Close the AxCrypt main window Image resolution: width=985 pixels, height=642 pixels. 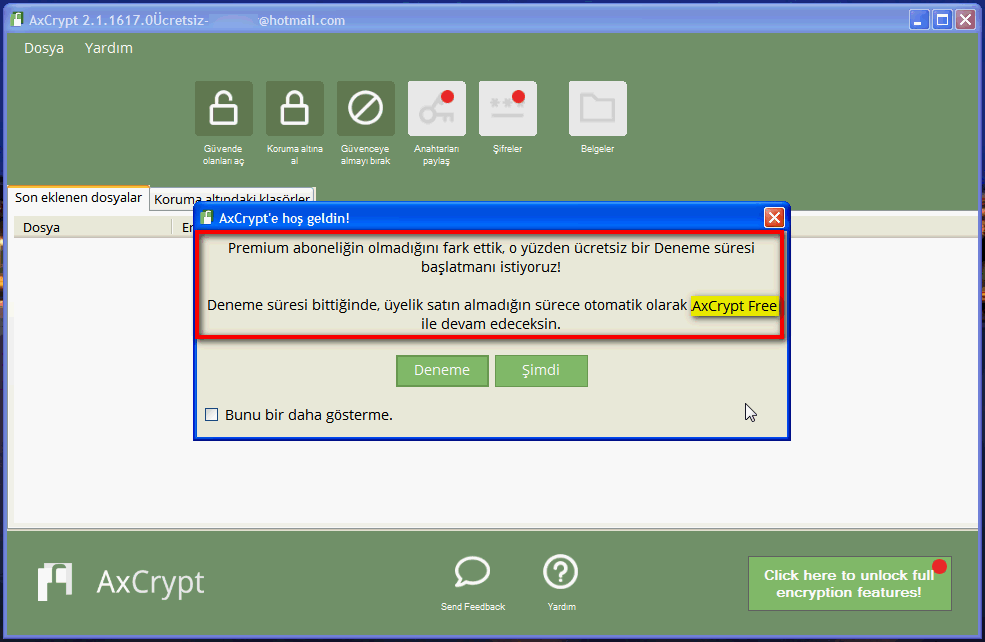(965, 20)
